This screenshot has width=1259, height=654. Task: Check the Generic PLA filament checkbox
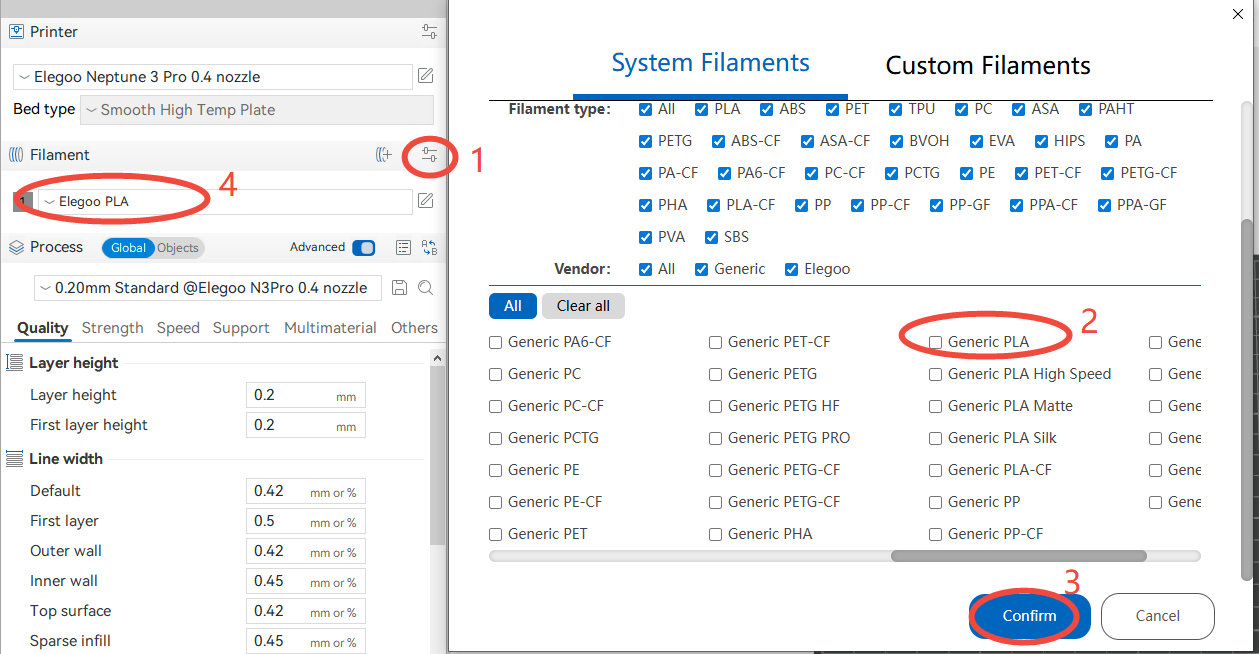(935, 342)
